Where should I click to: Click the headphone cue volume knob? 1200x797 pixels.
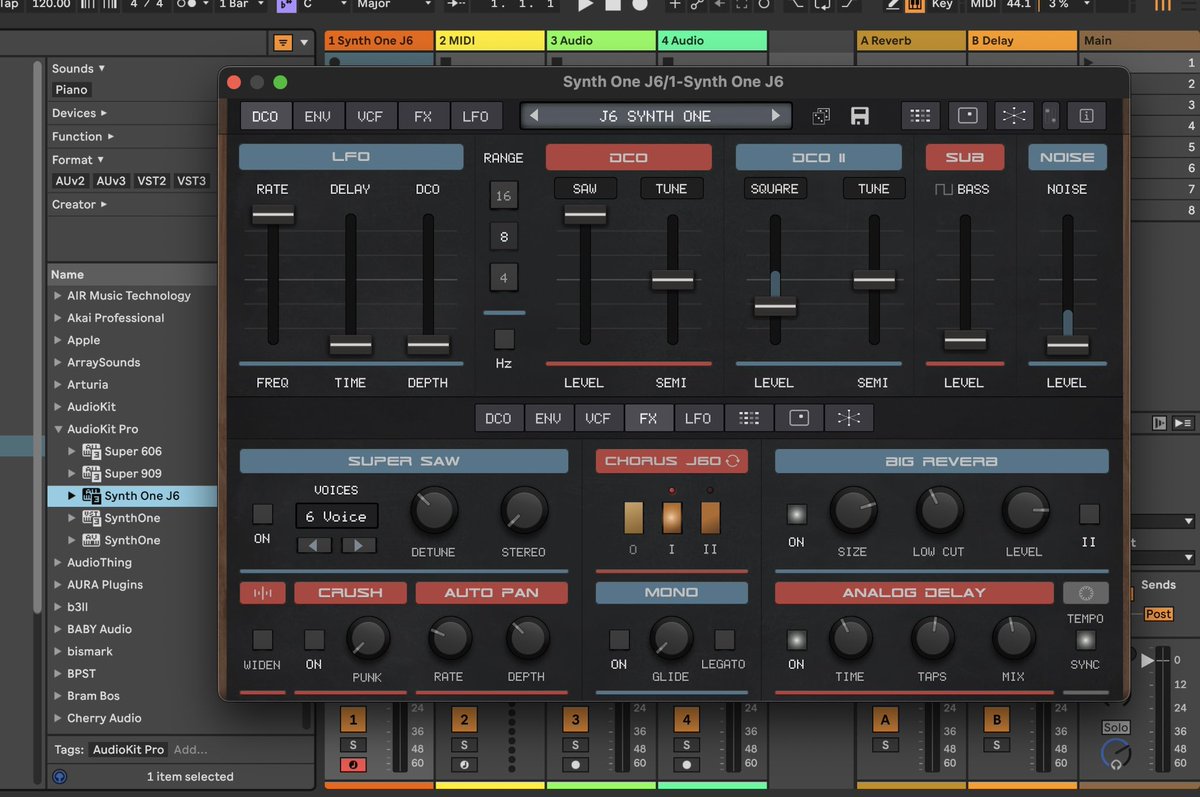tap(1116, 755)
